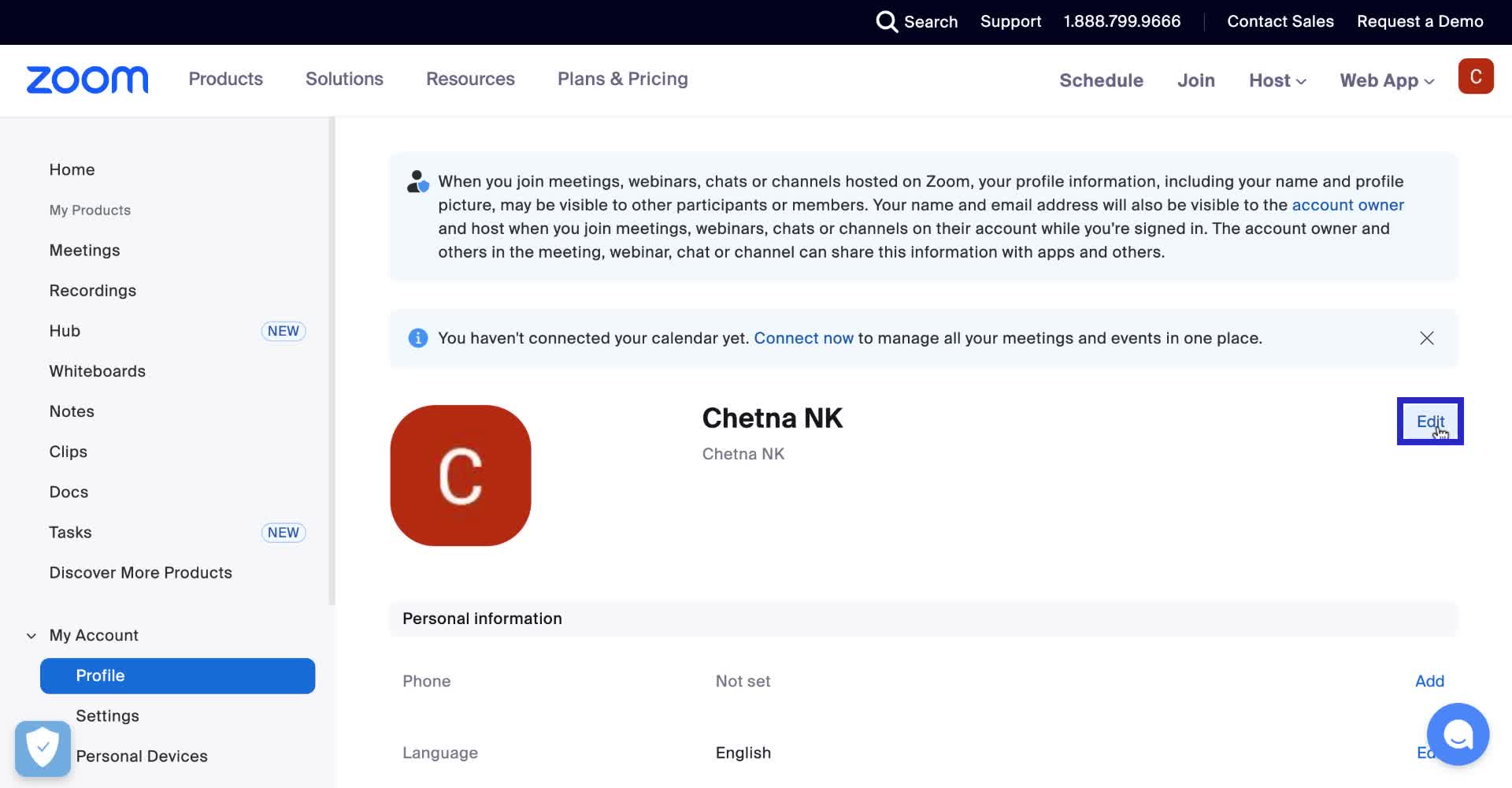This screenshot has height=788, width=1512.
Task: Open Plans & Pricing menu item
Action: coord(622,79)
